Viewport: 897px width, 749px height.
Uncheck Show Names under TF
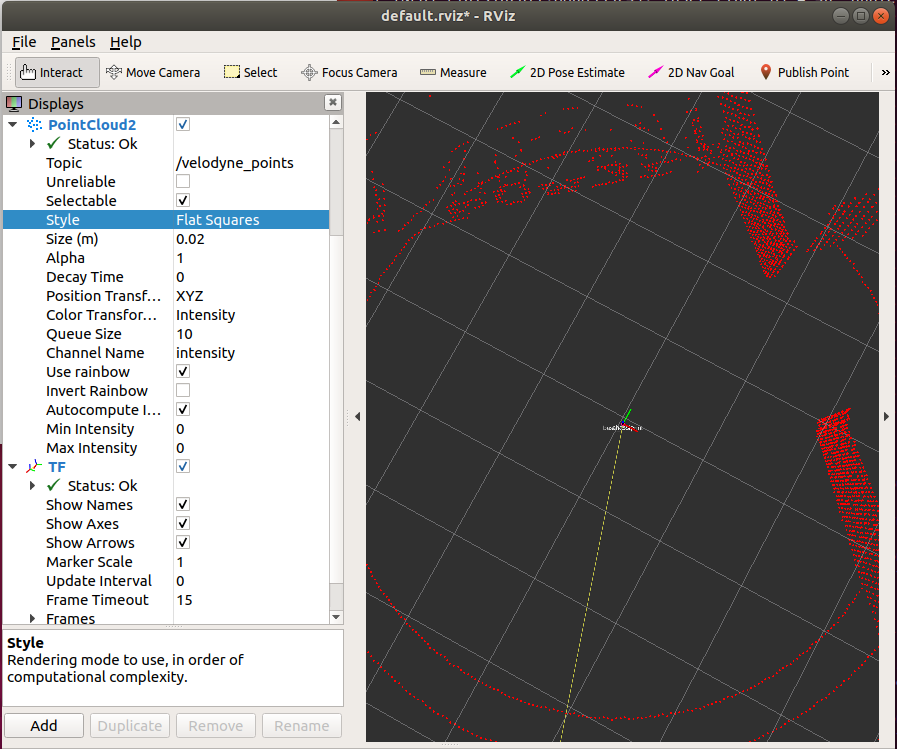[x=183, y=505]
